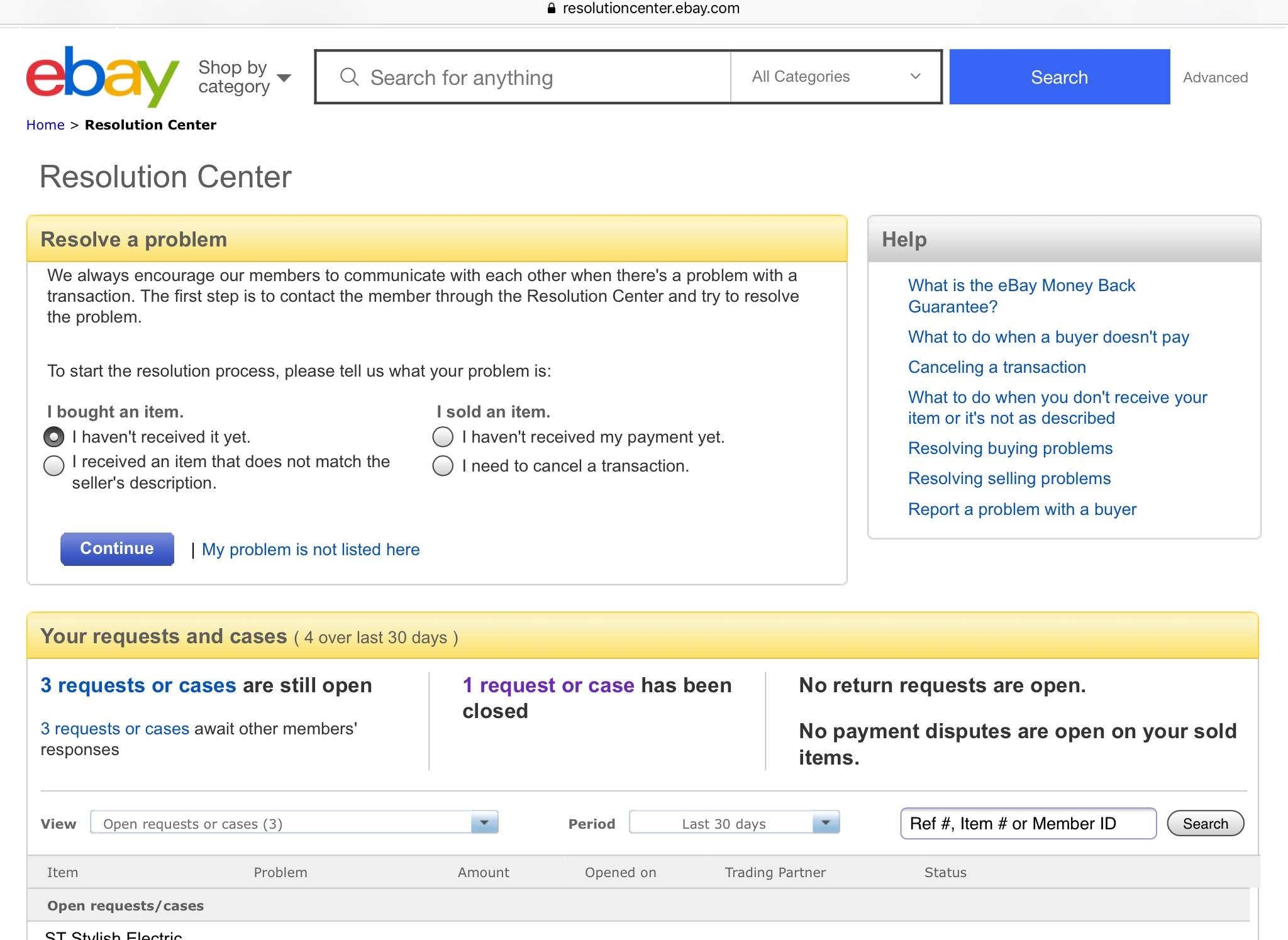The width and height of the screenshot is (1288, 940).
Task: Focus the 'Ref #, Item # or Member ID' field
Action: [1028, 824]
